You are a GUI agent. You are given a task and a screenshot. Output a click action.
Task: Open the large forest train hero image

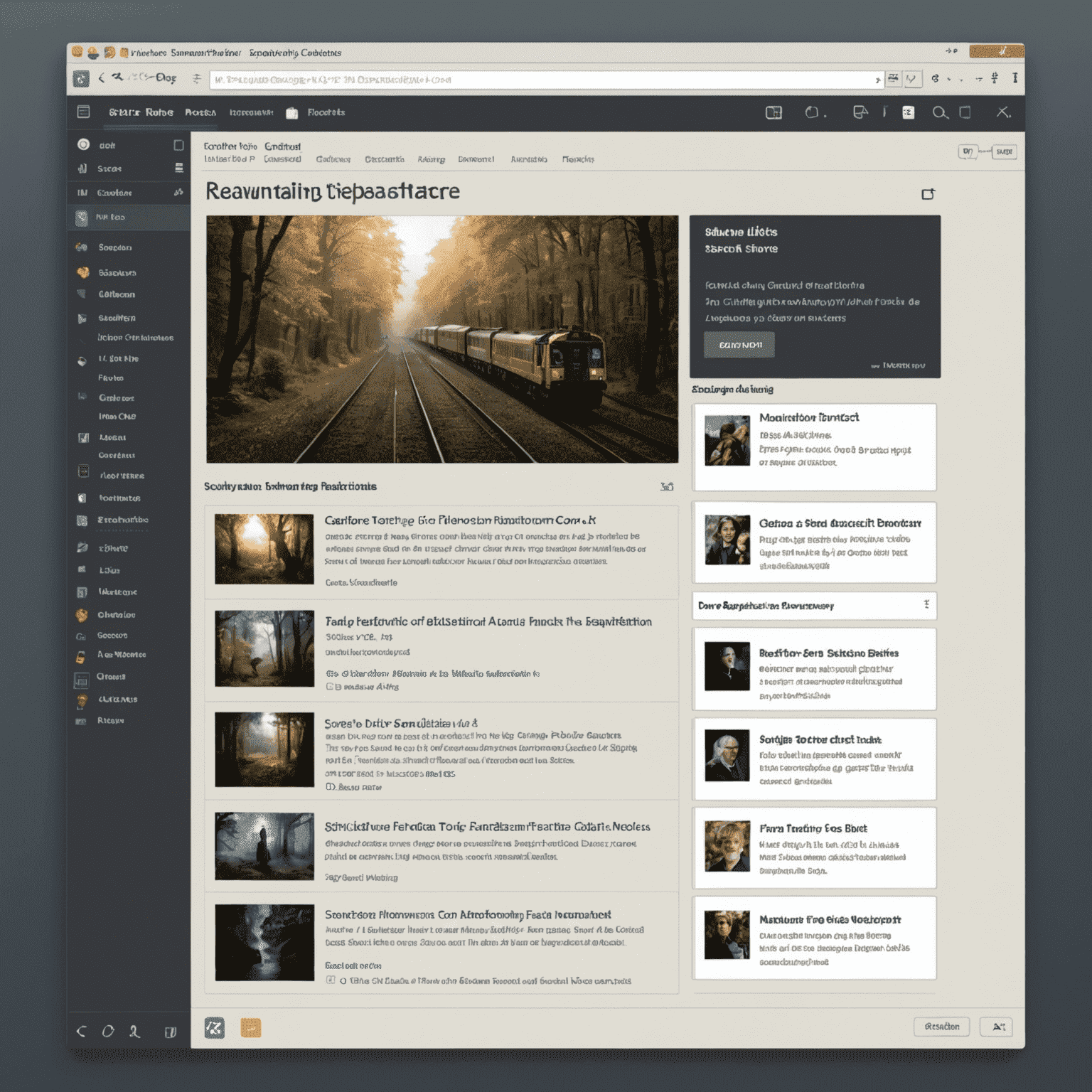click(442, 339)
